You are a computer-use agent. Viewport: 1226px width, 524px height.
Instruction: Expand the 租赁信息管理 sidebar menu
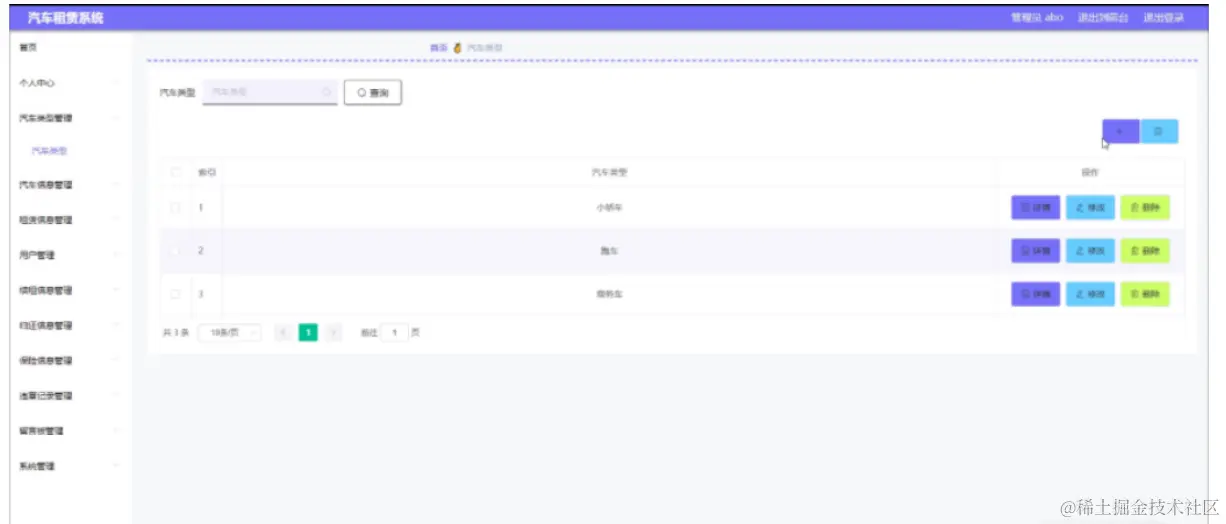[70, 220]
